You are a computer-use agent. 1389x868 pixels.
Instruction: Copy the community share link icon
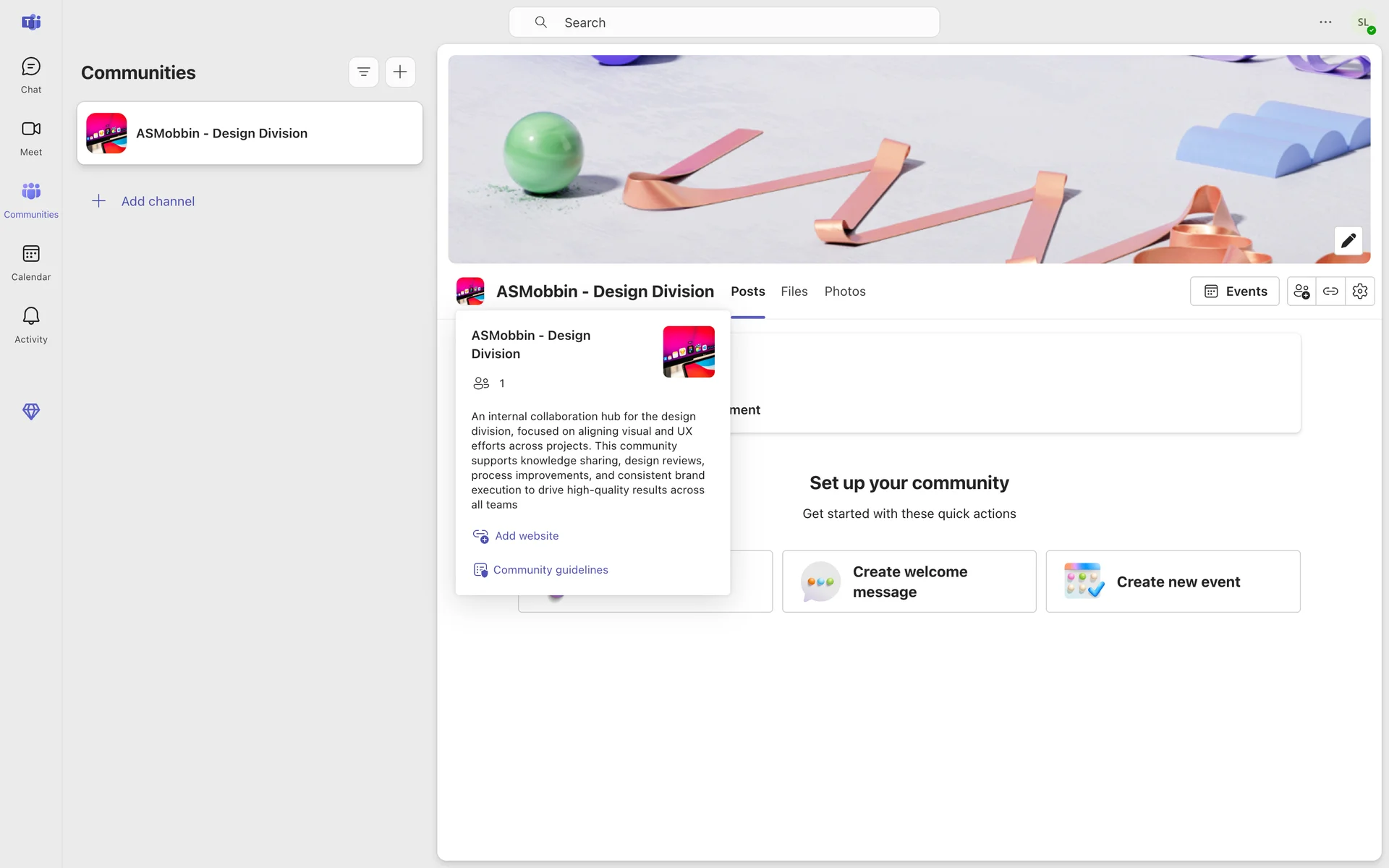point(1330,292)
